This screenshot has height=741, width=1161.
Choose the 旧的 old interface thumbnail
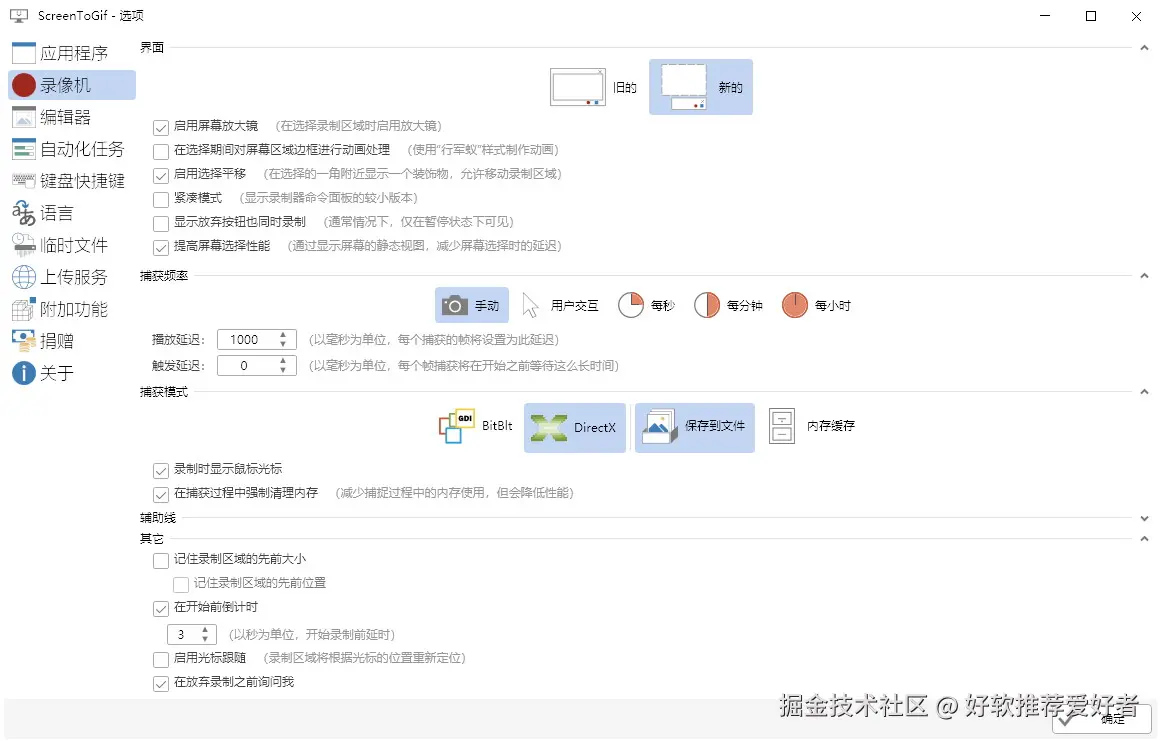click(578, 87)
